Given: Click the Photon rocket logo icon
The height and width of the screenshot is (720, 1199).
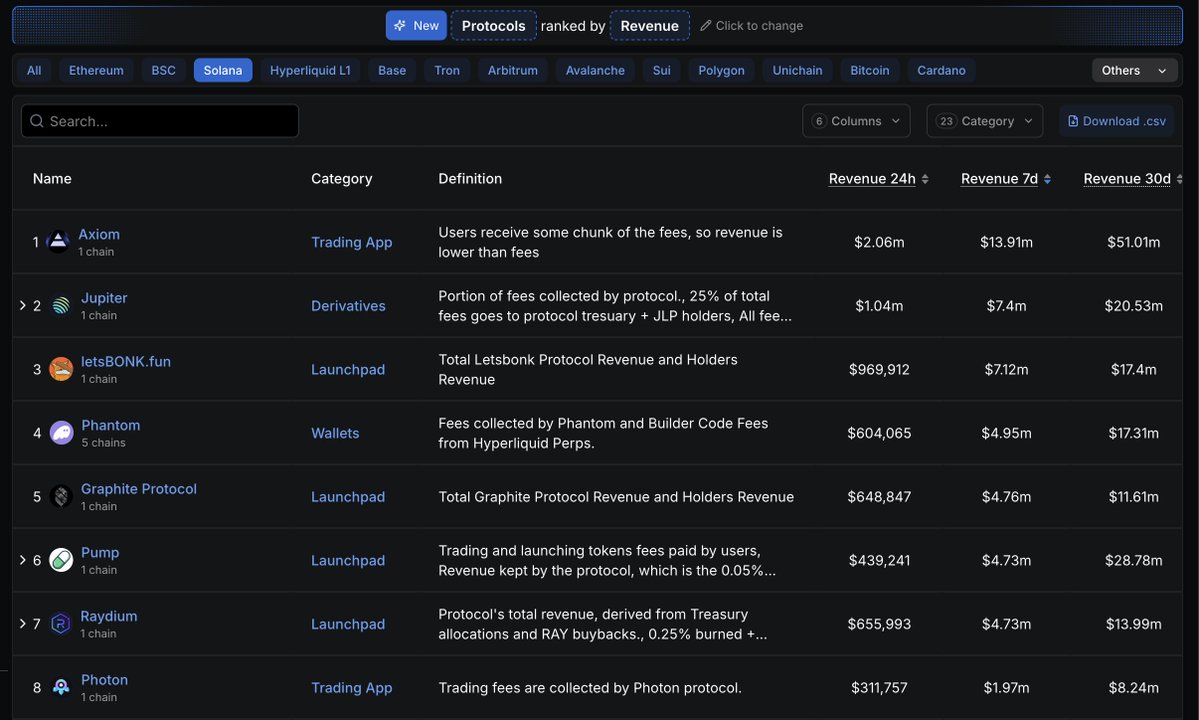Looking at the screenshot, I should coord(61,687).
